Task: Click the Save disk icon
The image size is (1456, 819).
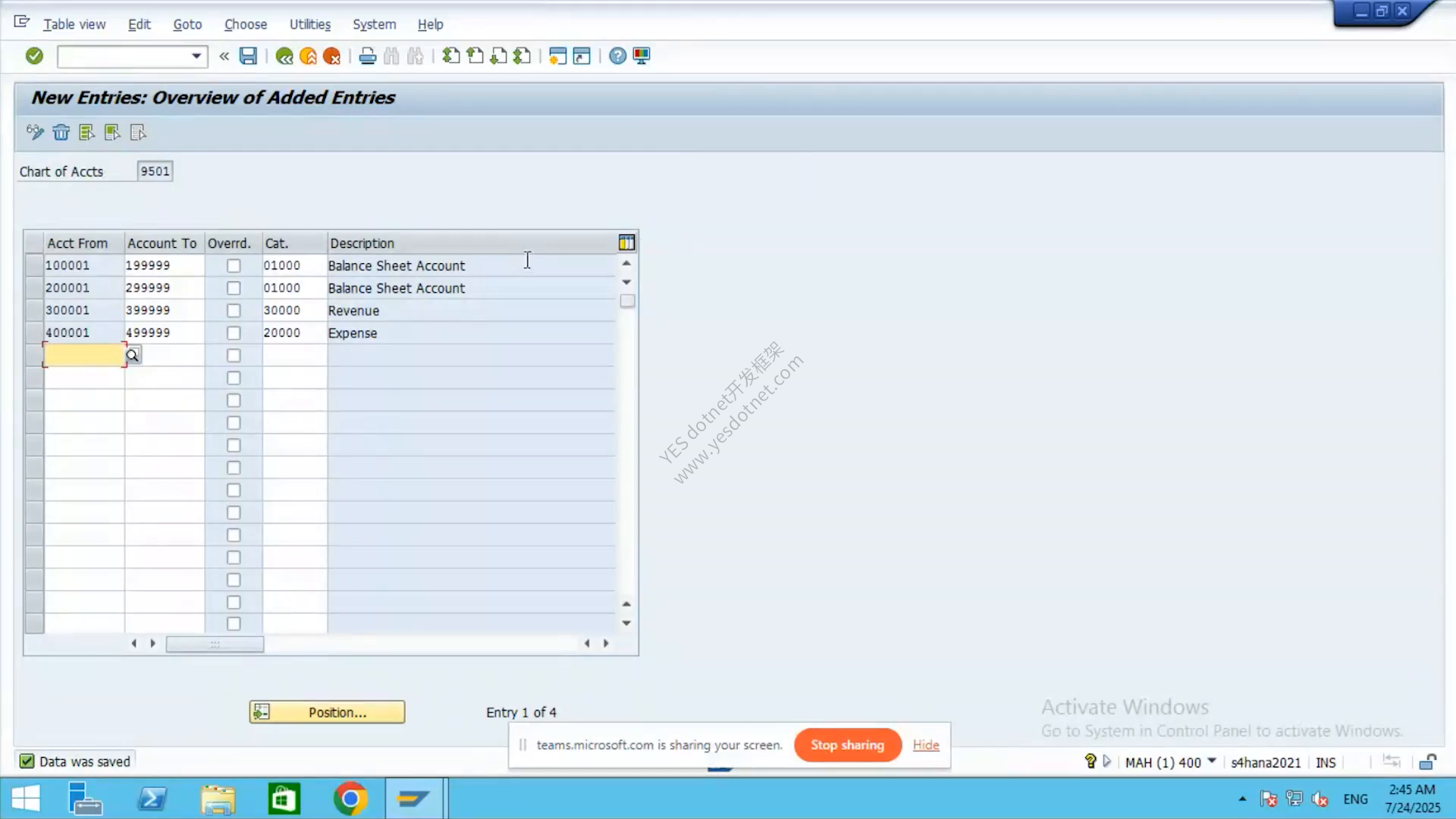Action: click(x=248, y=56)
